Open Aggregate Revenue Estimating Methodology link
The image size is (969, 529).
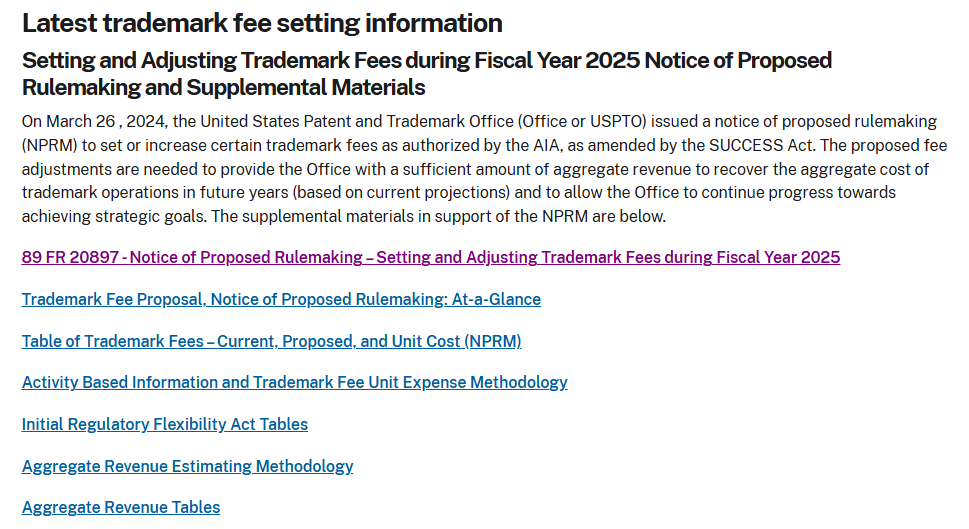point(187,466)
